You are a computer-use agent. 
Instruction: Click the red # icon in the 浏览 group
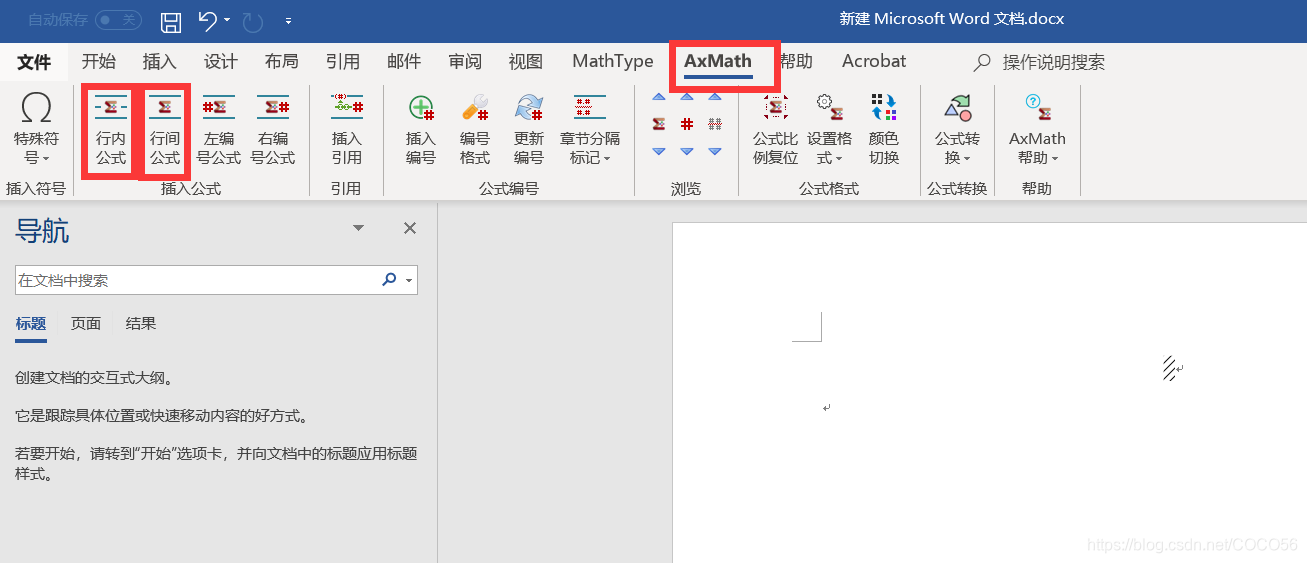[x=687, y=124]
